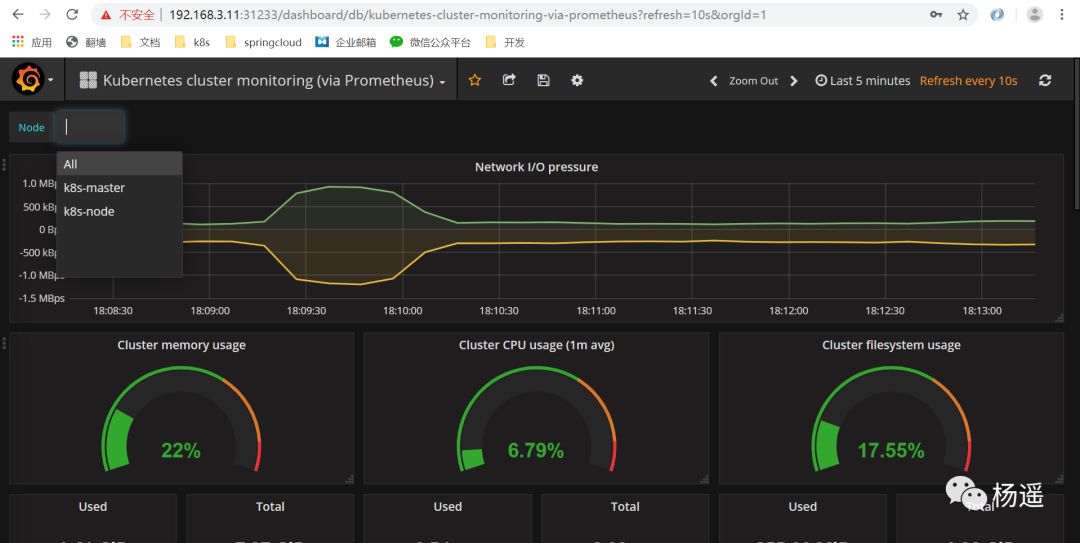Open the Chrome profile avatar
This screenshot has width=1080, height=543.
coord(1035,14)
